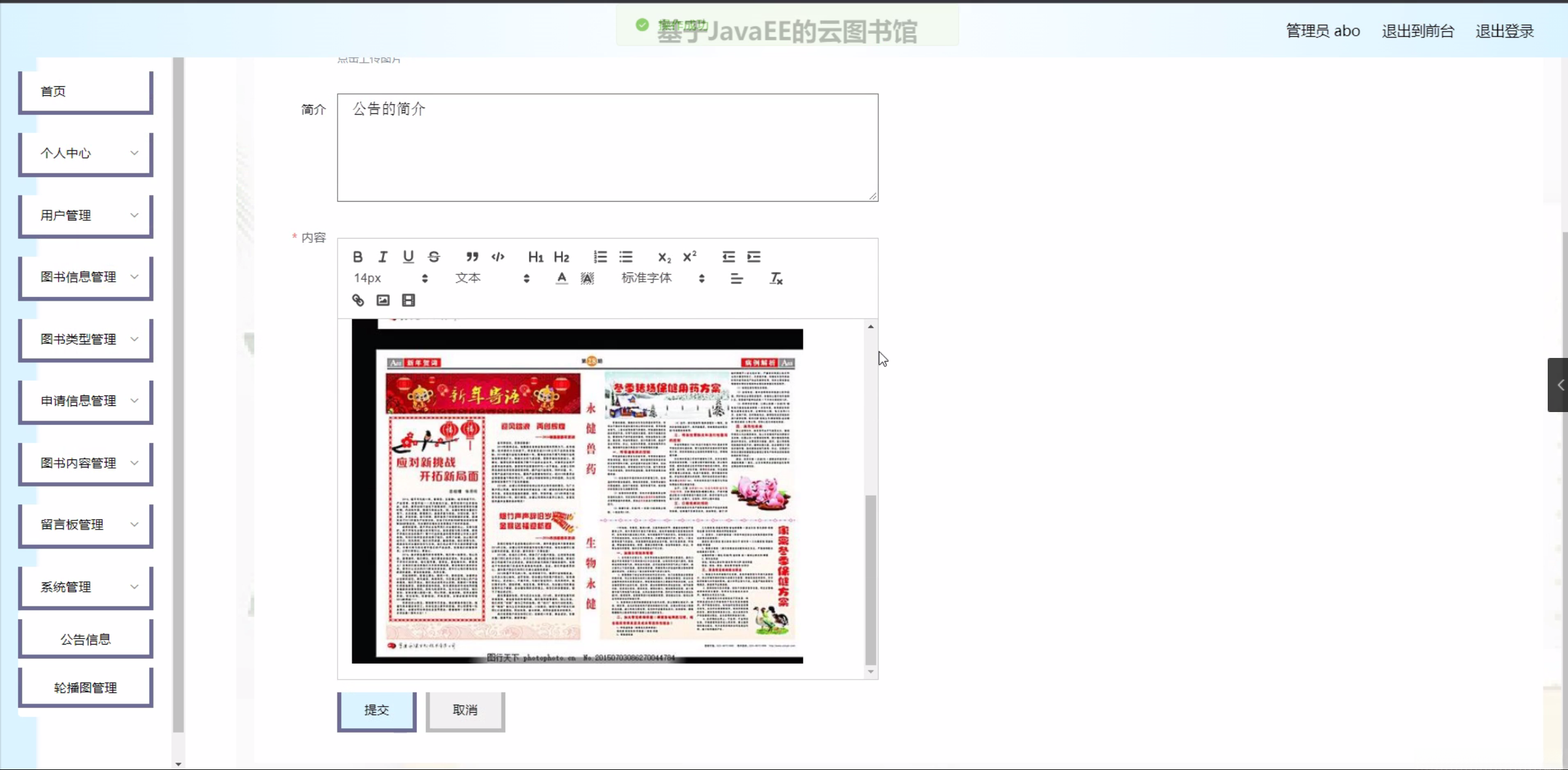
Task: Click 退出登录 to log out
Action: [1504, 31]
